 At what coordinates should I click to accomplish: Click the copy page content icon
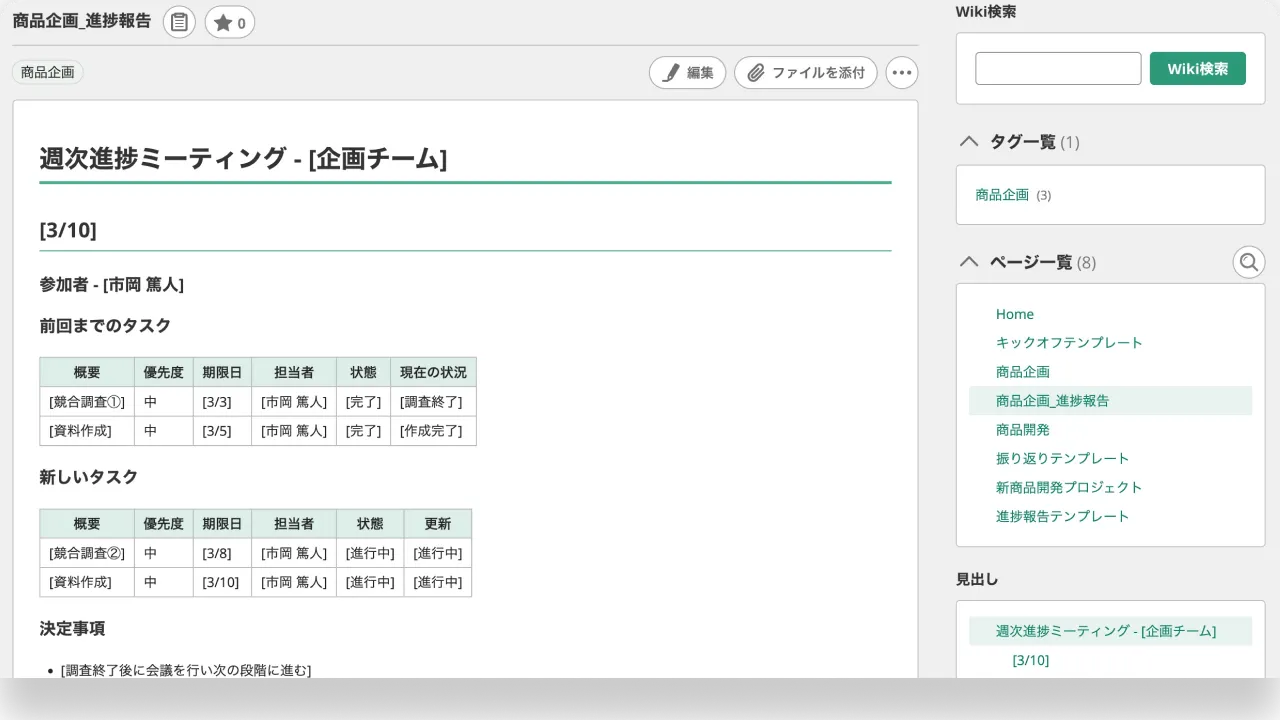tap(178, 21)
